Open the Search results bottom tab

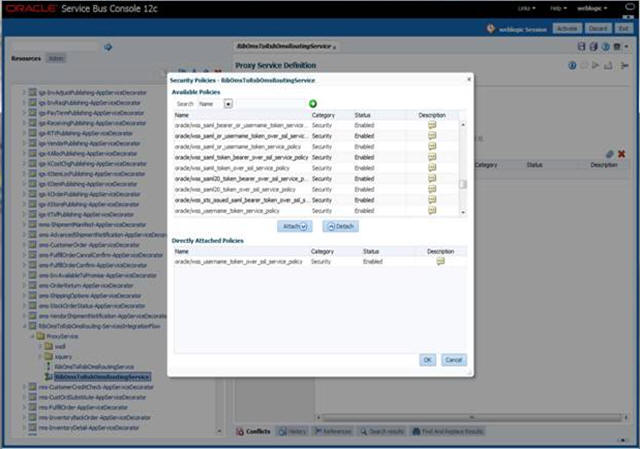tap(382, 431)
